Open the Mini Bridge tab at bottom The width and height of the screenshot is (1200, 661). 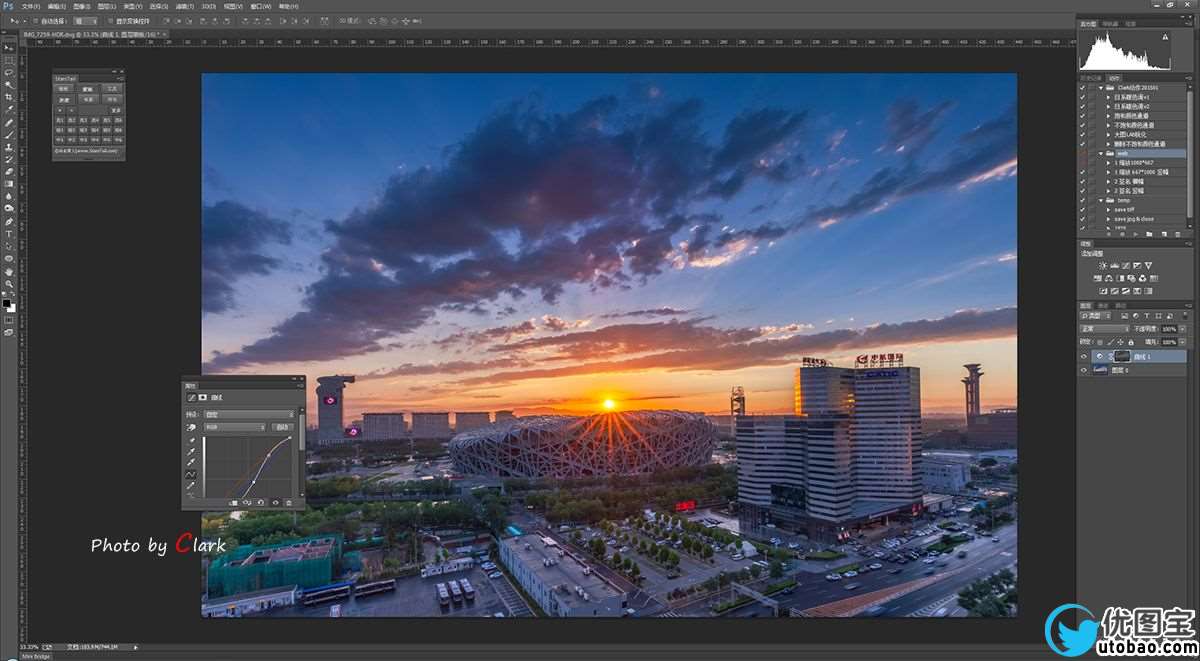pos(35,656)
